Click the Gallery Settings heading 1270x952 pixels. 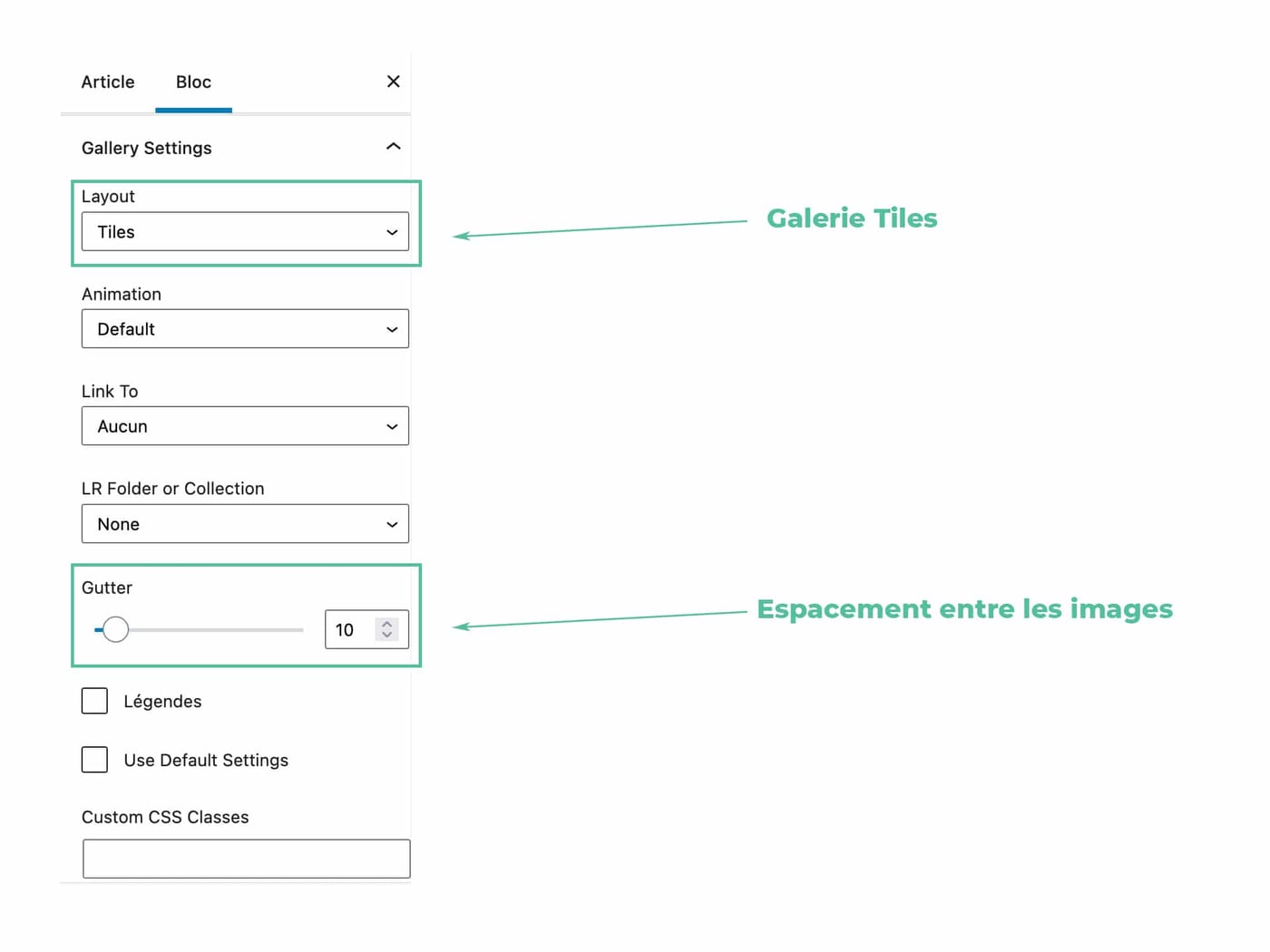coord(147,148)
